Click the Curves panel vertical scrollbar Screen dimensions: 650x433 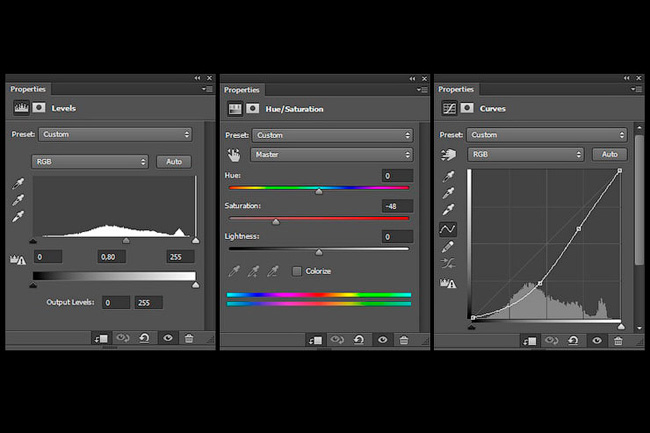pos(639,199)
